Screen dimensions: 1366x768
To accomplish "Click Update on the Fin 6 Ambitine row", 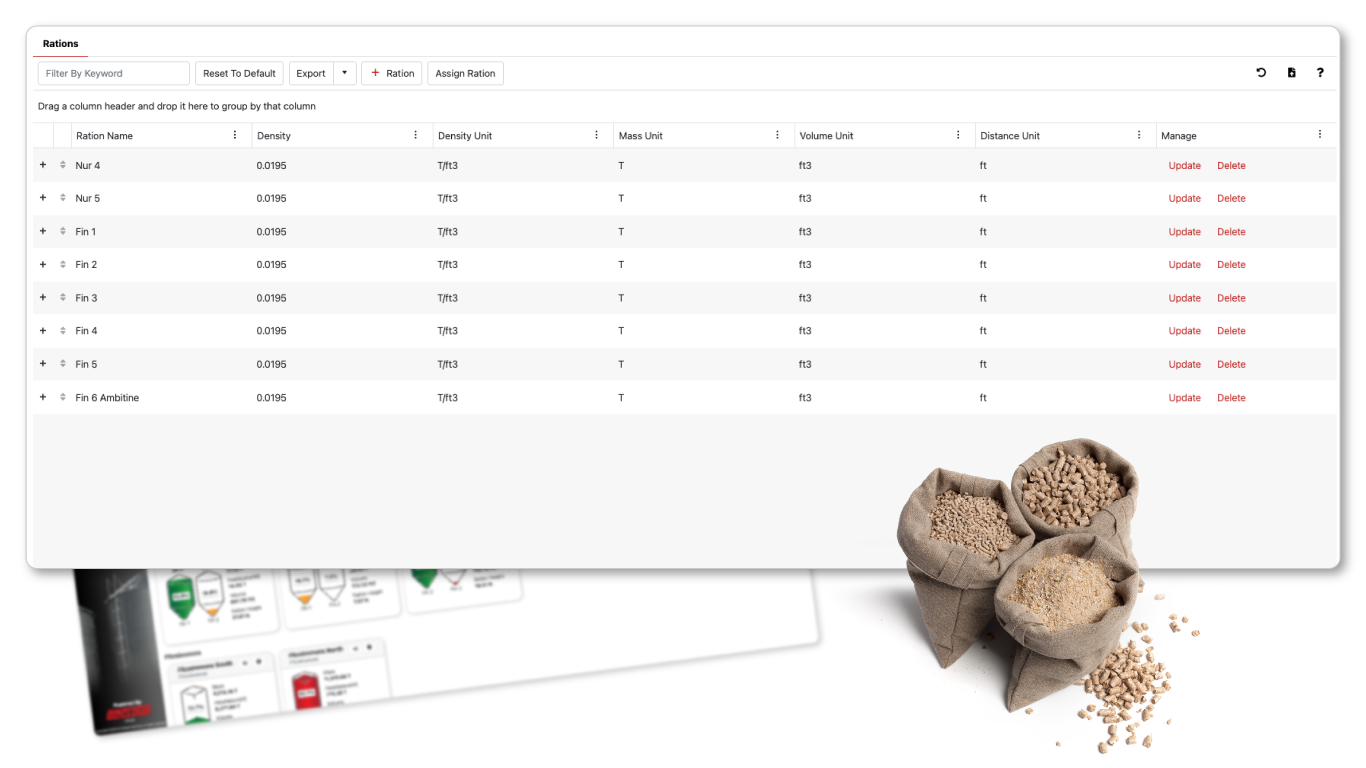I will [1184, 397].
